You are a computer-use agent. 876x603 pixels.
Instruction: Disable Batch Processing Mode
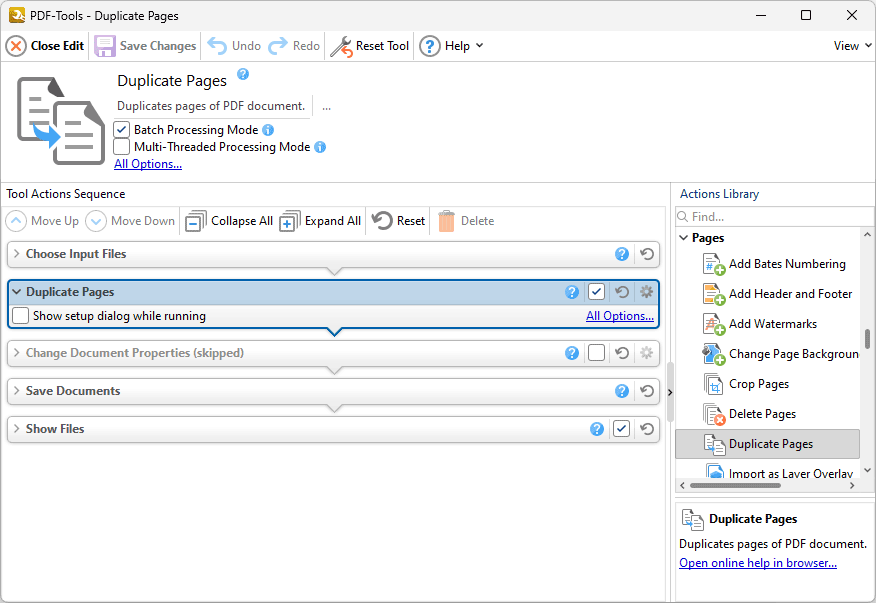click(x=121, y=128)
